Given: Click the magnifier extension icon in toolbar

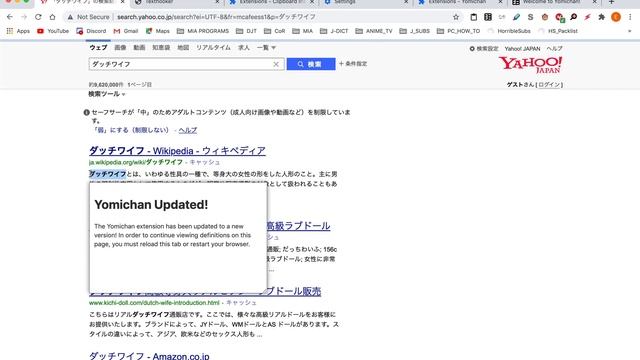Looking at the screenshot, I should (573, 17).
